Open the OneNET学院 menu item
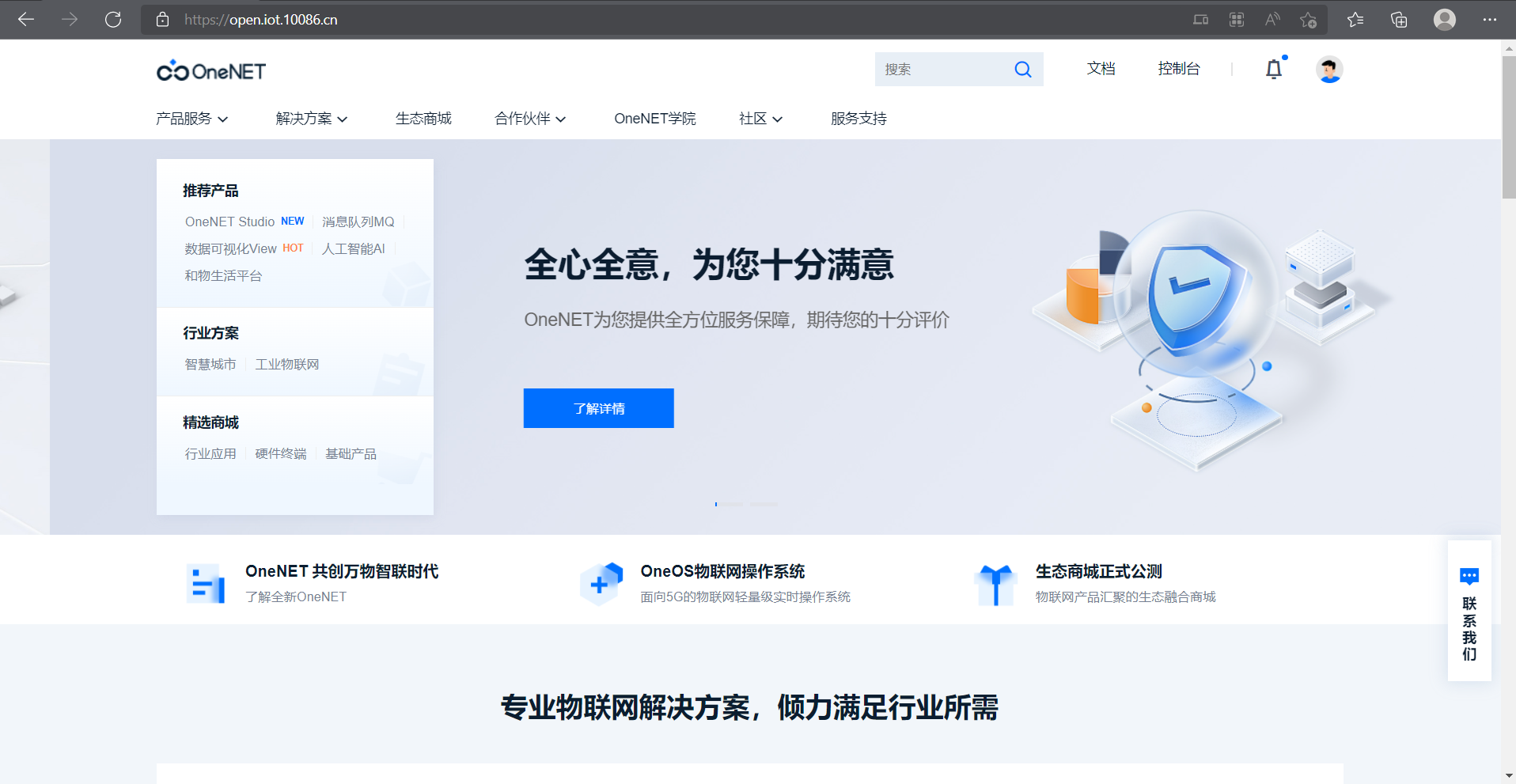This screenshot has height=784, width=1516. point(655,119)
